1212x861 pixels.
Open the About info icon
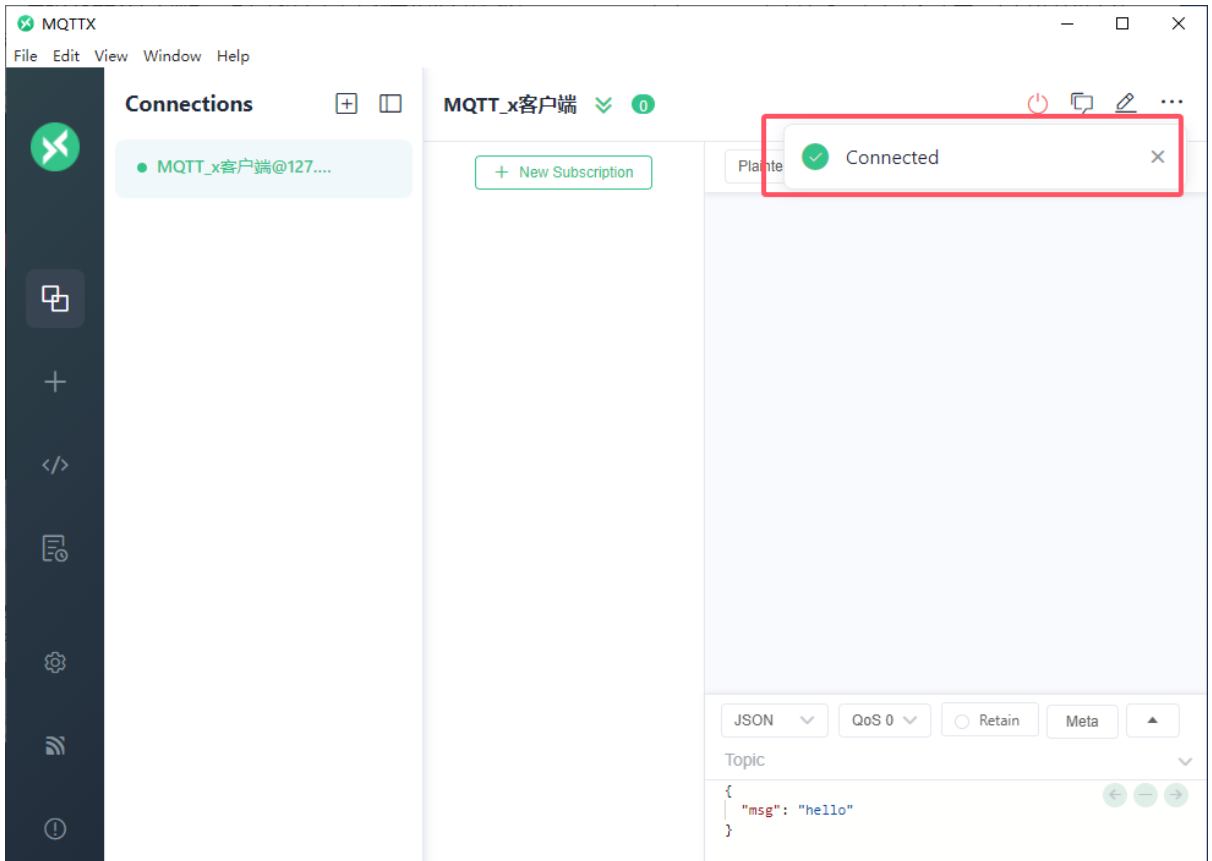[55, 828]
